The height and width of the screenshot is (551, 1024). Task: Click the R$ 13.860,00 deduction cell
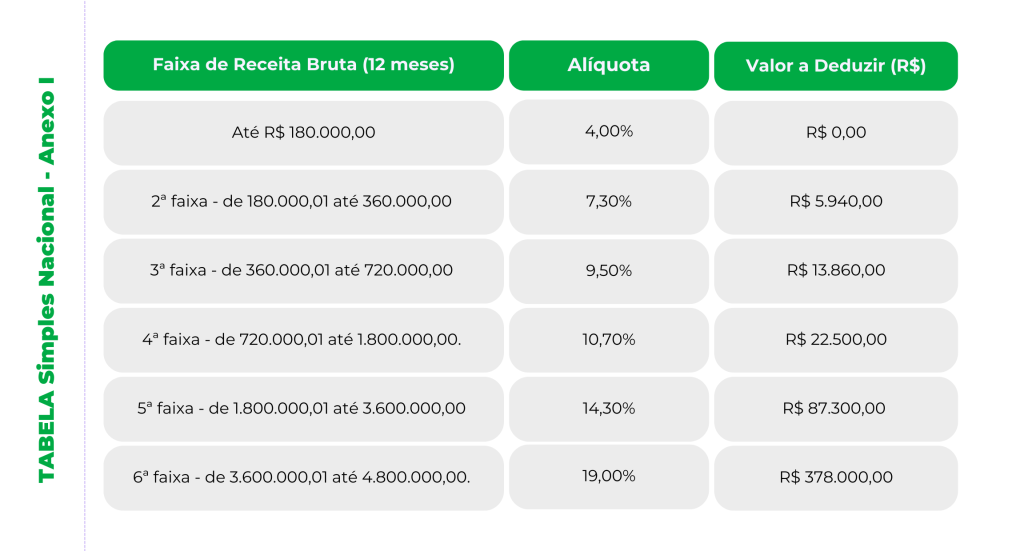[x=836, y=270]
